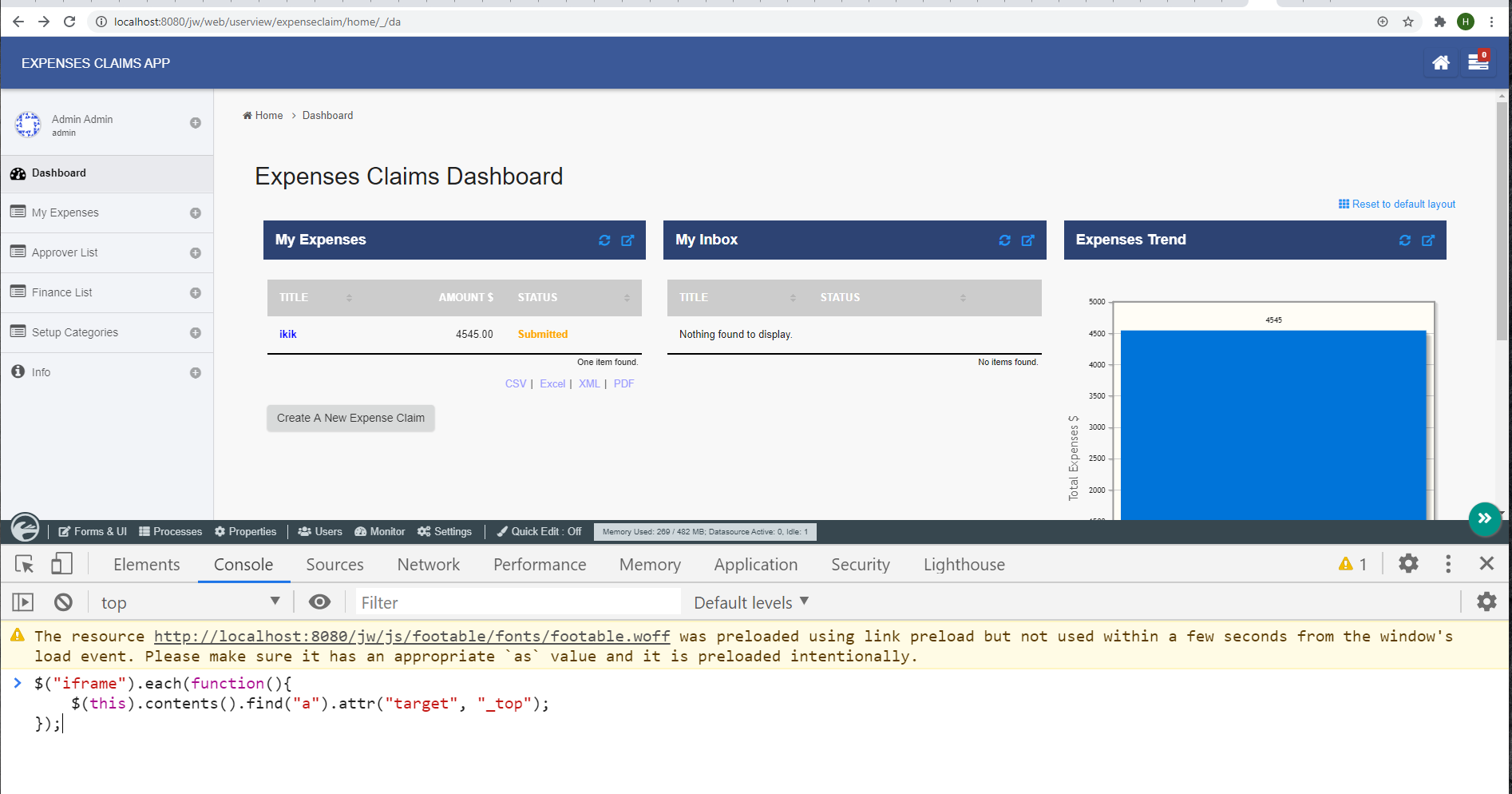Click the DevTools inspect element icon

24,564
